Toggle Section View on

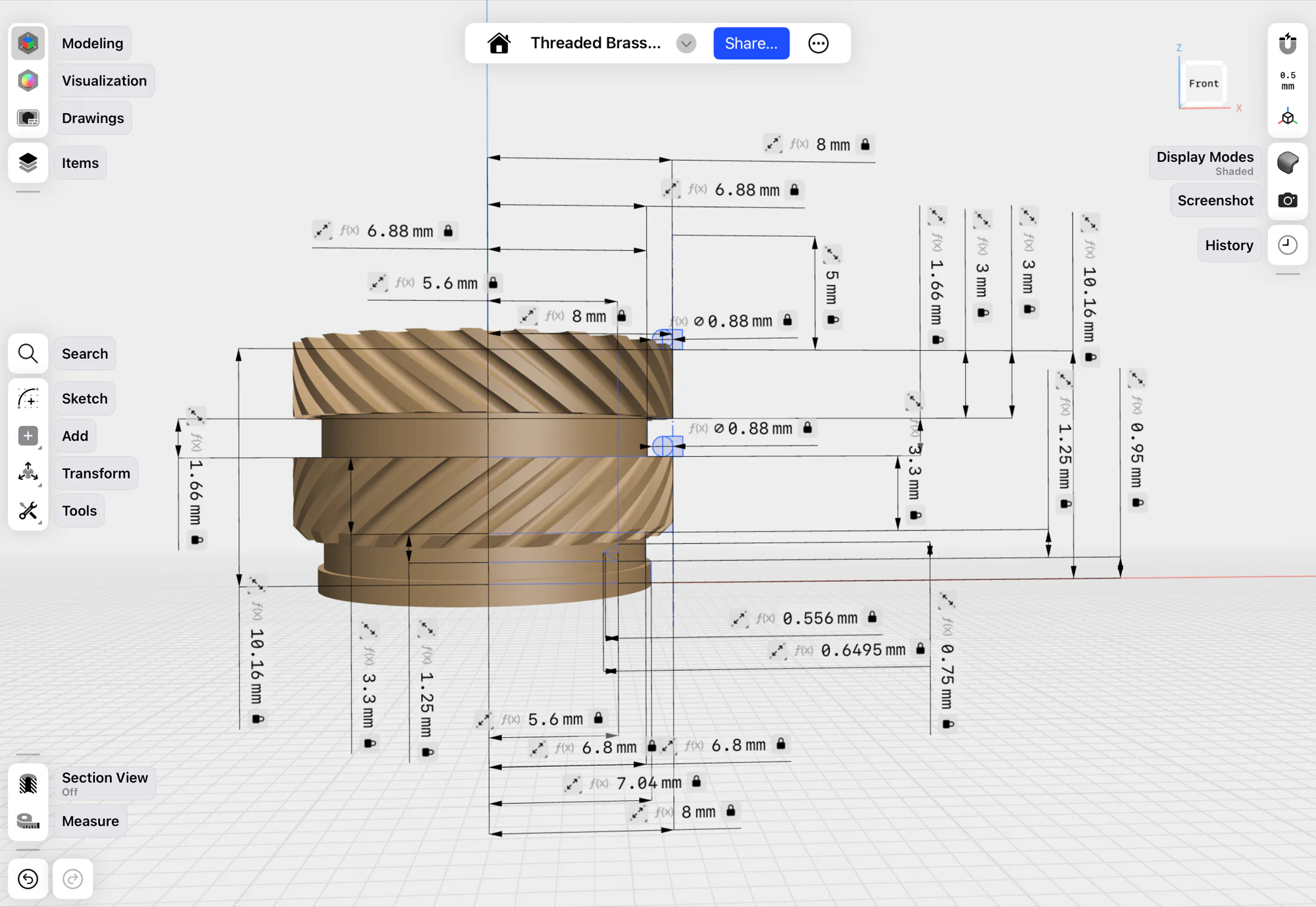click(x=28, y=783)
